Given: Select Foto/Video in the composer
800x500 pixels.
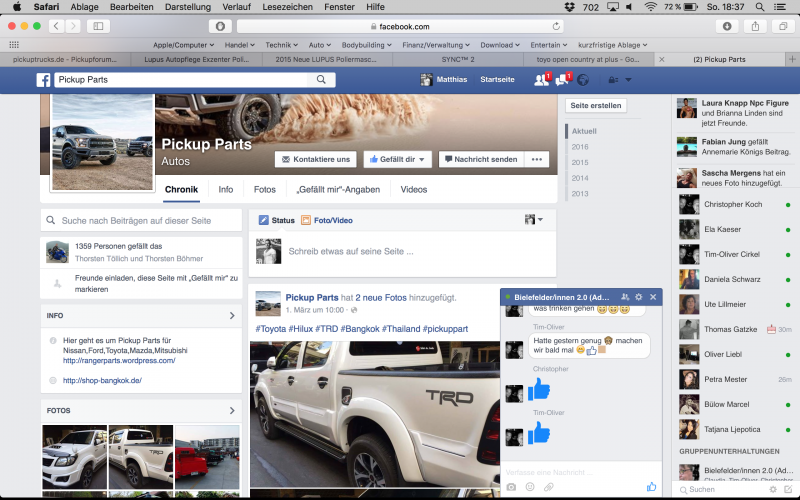Looking at the screenshot, I should pos(327,220).
